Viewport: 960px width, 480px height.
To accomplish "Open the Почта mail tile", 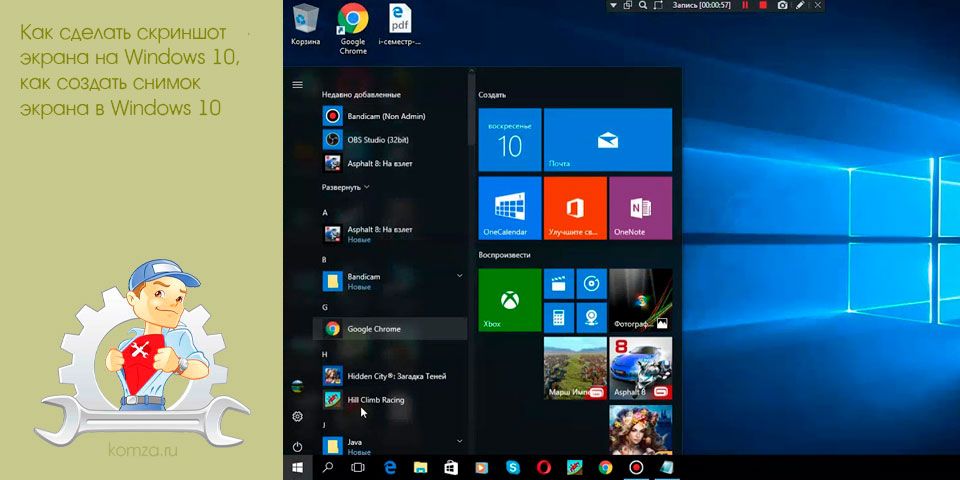I will [608, 140].
